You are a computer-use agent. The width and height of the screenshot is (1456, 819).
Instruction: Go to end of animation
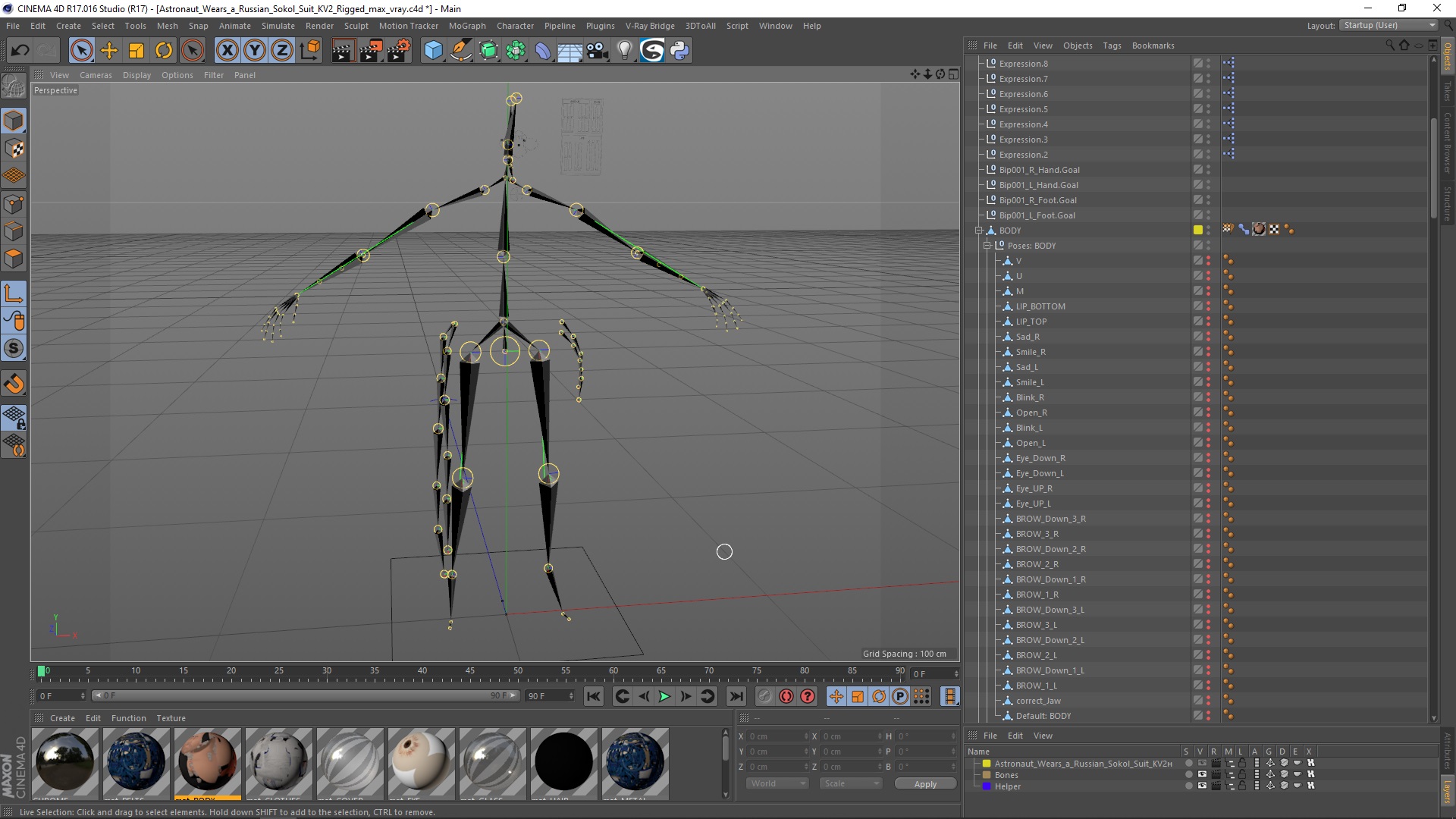(x=736, y=696)
